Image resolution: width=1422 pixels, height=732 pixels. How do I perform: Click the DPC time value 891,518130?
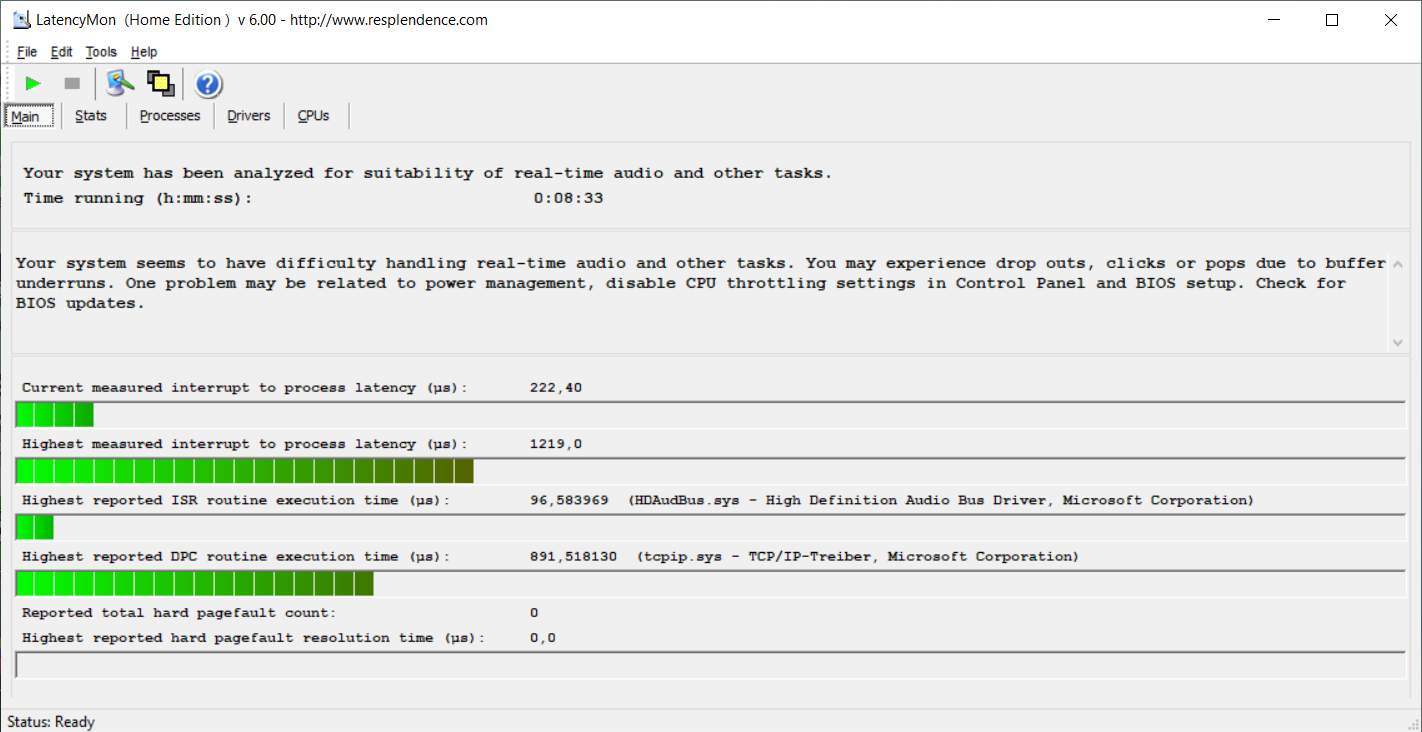point(573,556)
